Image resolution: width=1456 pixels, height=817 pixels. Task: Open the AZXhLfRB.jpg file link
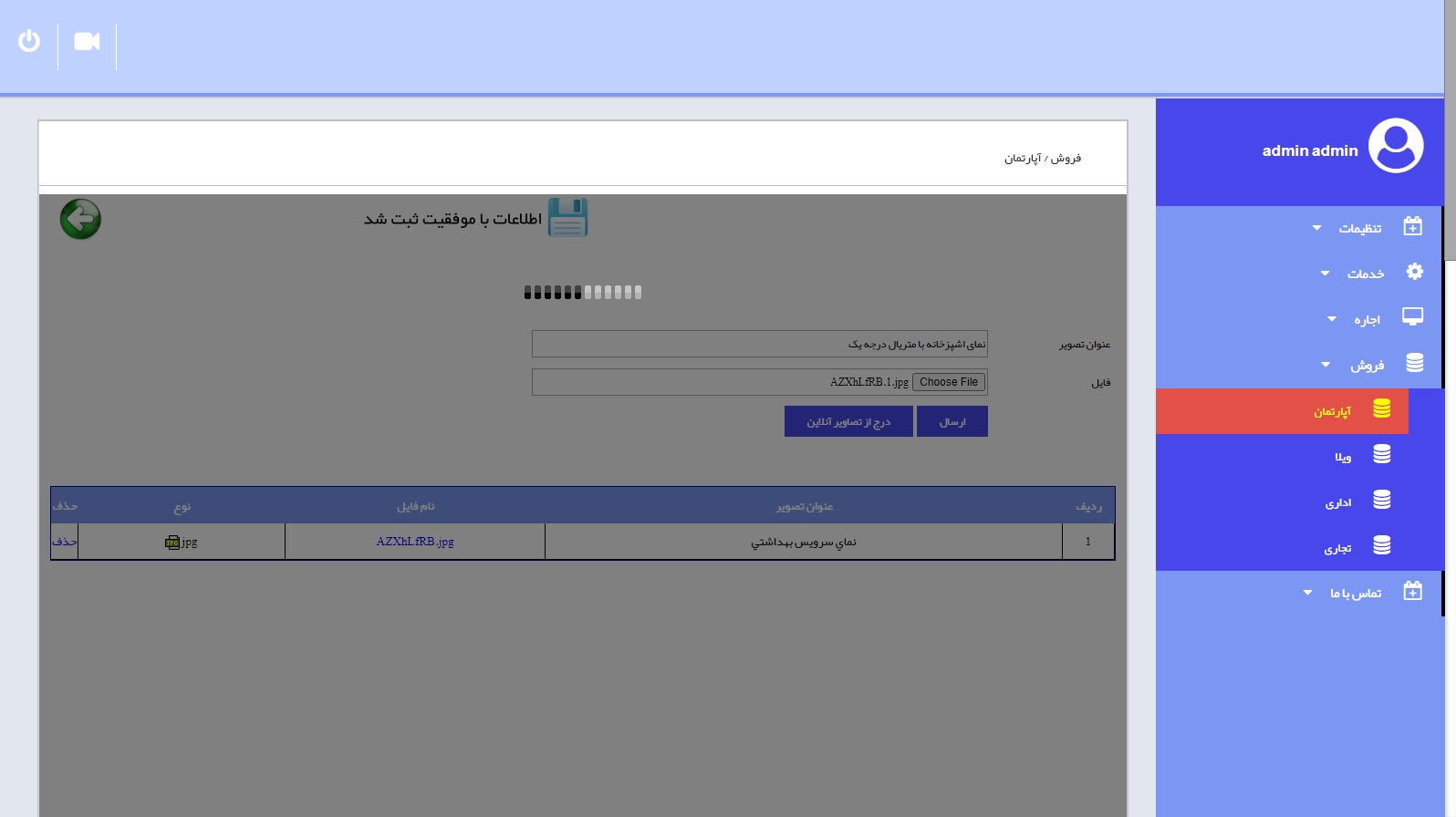(x=415, y=542)
